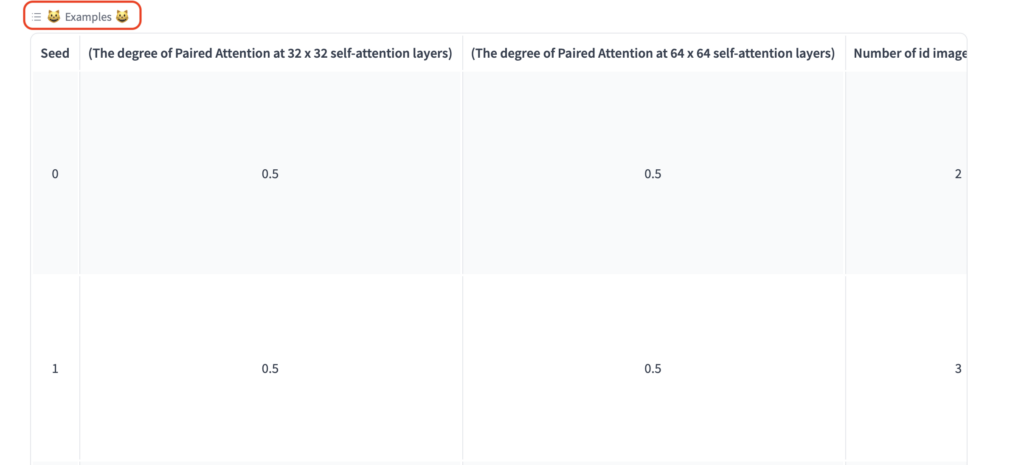The image size is (1024, 465).
Task: Click the Number of id images header
Action: [909, 53]
